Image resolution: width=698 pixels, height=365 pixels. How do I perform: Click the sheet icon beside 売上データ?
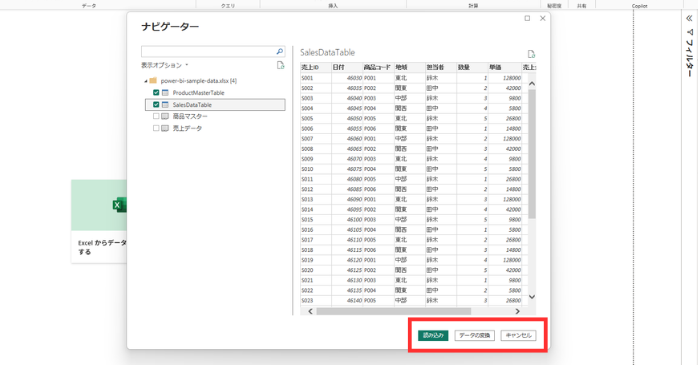pyautogui.click(x=165, y=128)
